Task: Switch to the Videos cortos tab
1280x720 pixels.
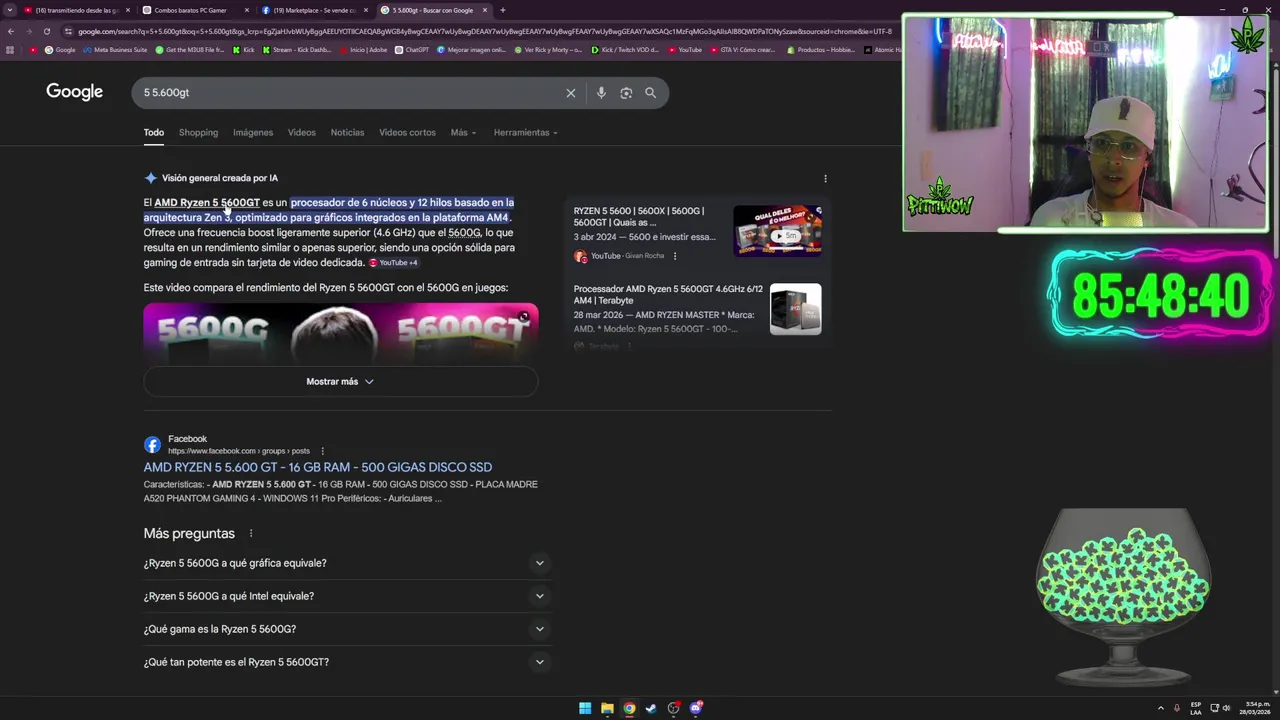Action: [407, 132]
